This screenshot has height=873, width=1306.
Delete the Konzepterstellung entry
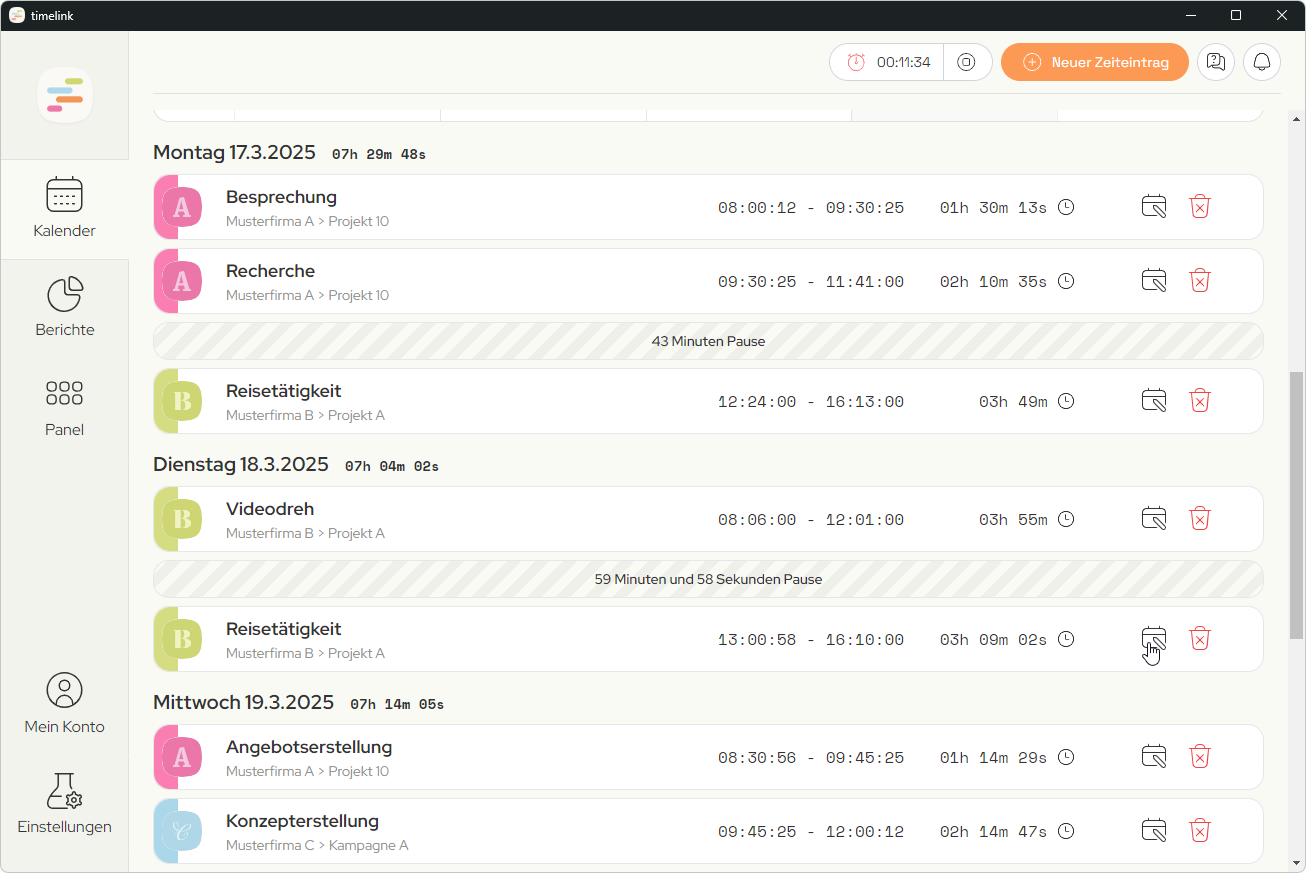click(x=1200, y=831)
